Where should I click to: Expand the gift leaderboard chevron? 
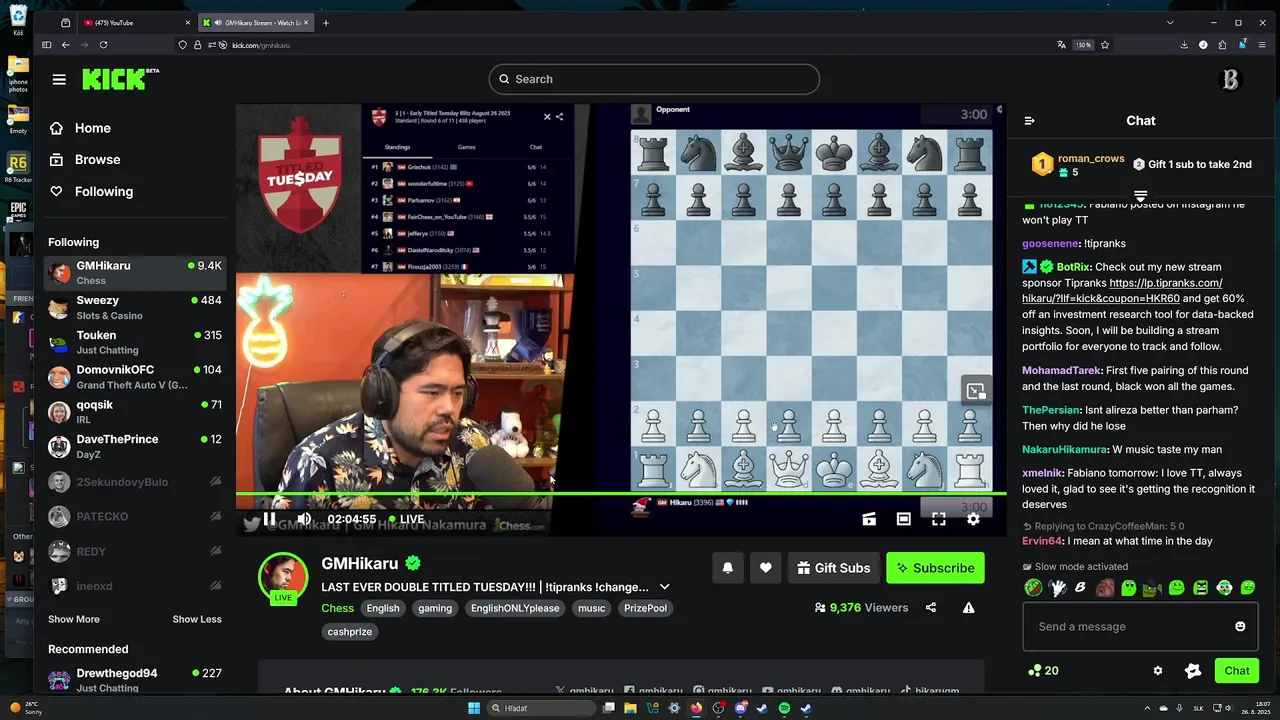(x=1140, y=194)
